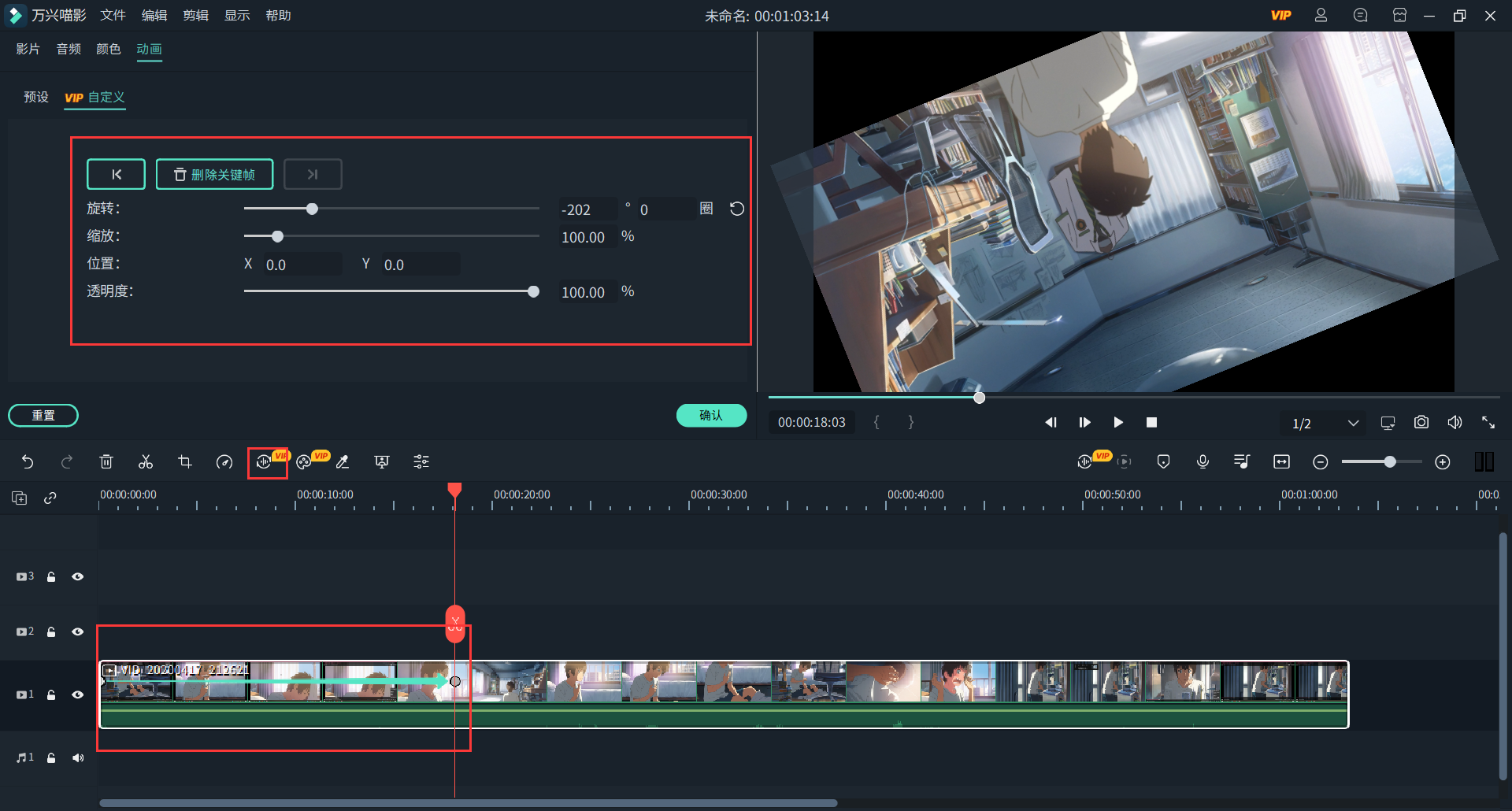This screenshot has width=1512, height=811.
Task: Click the rotation value input field
Action: pos(587,209)
